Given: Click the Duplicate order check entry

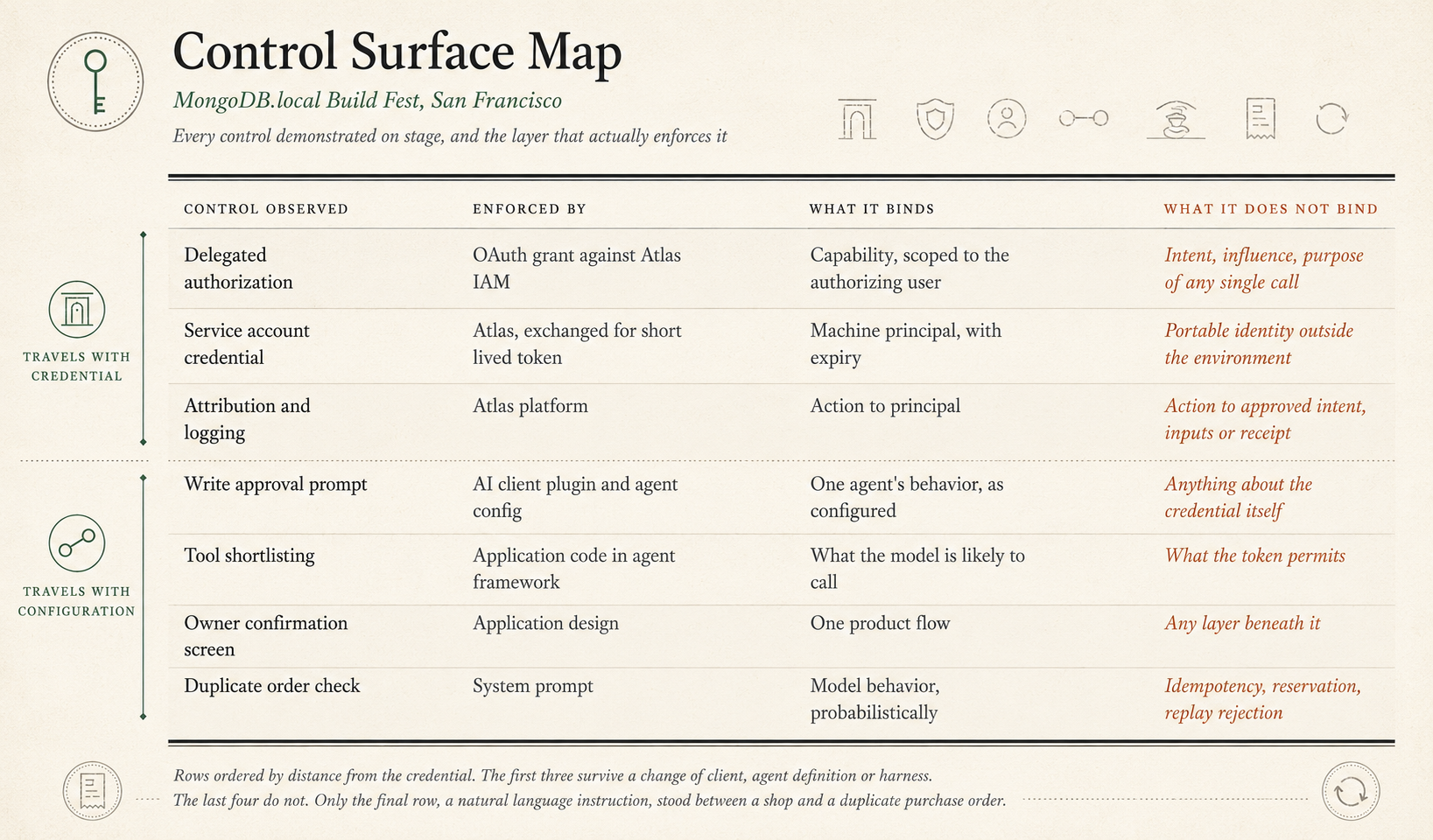Looking at the screenshot, I should pos(272,686).
